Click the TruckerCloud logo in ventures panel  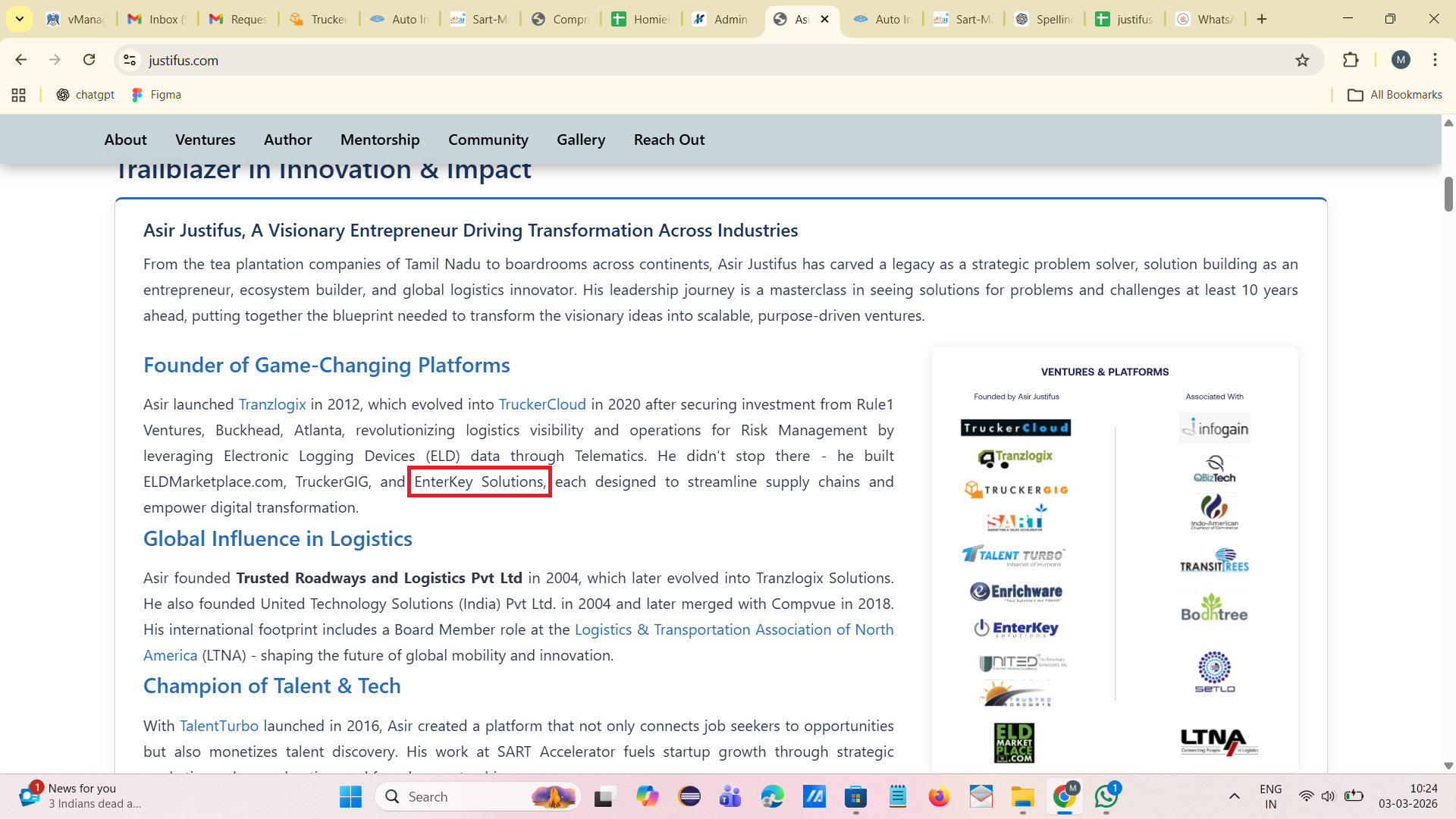click(x=1015, y=428)
